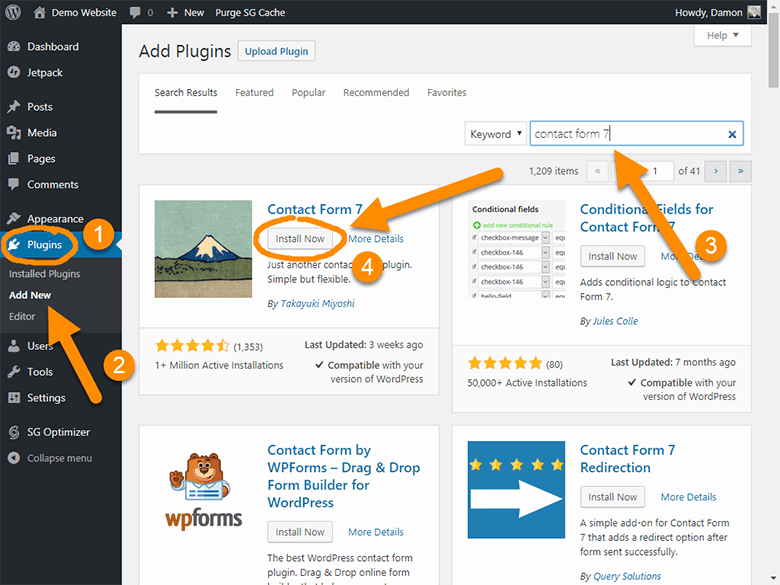The image size is (780, 585).
Task: Click the Conditional fields plugin thumbnail
Action: [x=516, y=249]
